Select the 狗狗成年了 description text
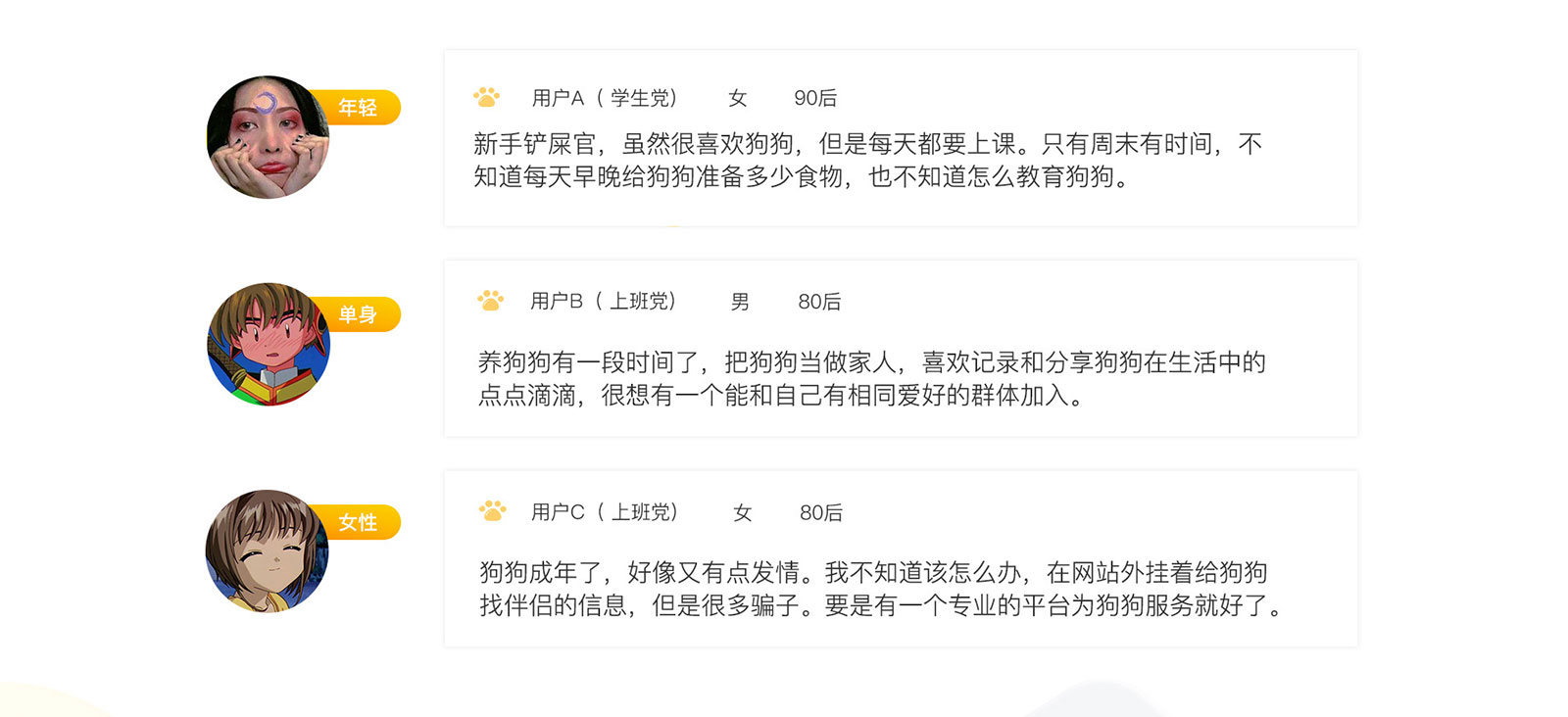Screen dimensions: 1568x717 coord(880,589)
